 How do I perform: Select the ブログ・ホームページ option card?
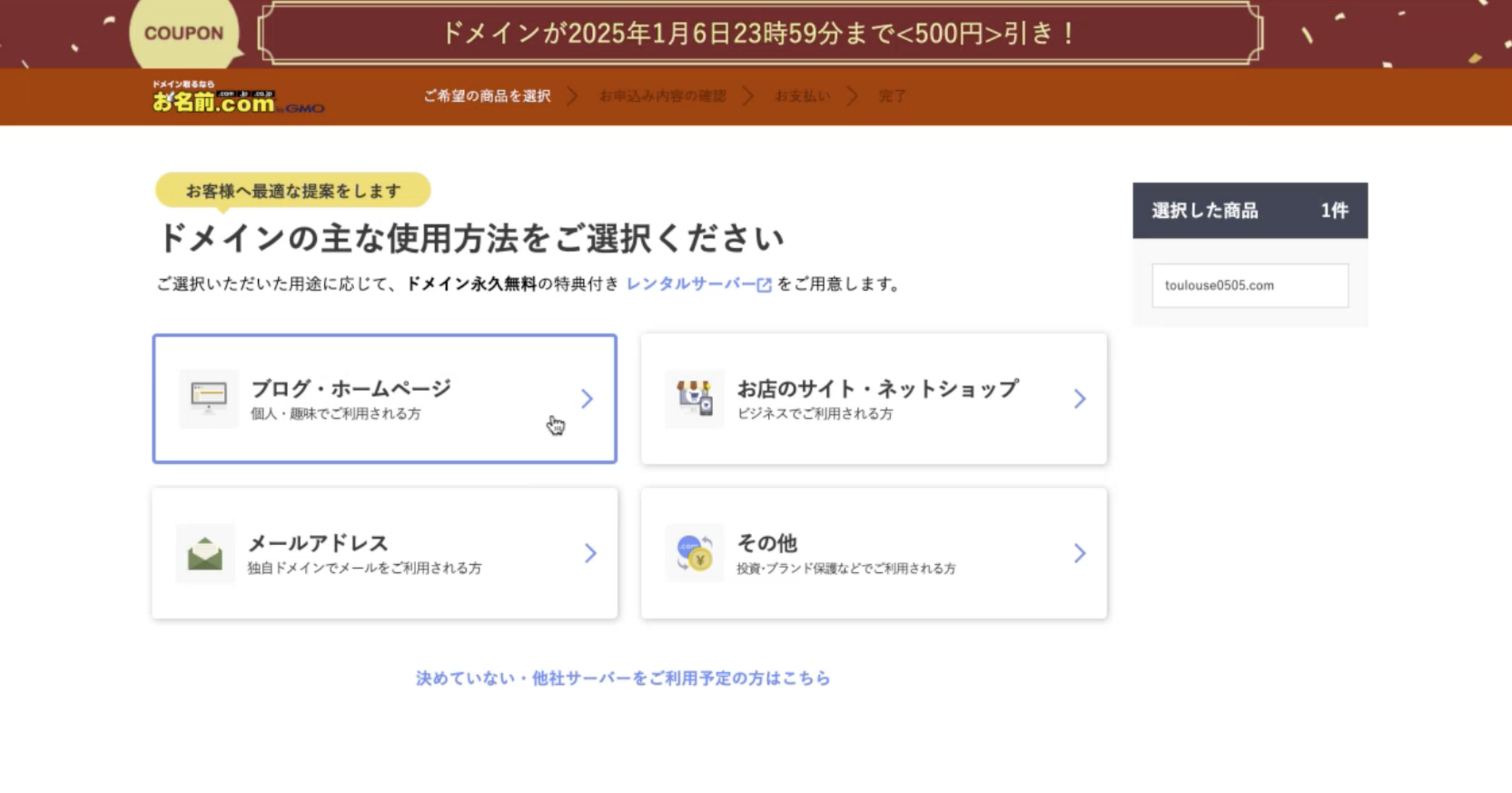385,399
